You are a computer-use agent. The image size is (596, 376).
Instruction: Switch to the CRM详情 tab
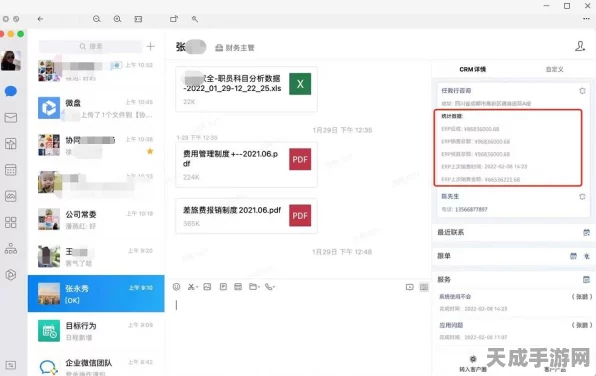coord(472,69)
